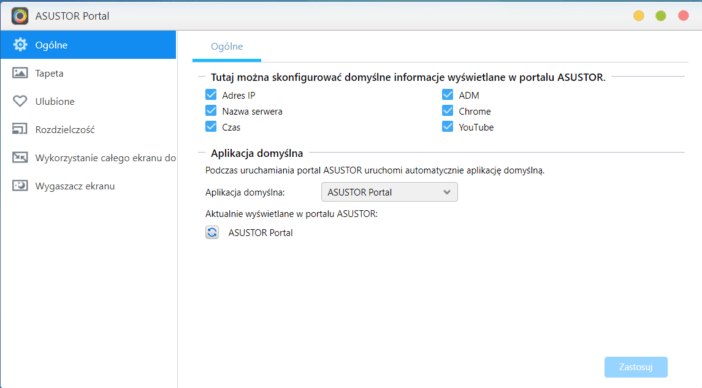Click the ASUSTOR Portal app logo icon
702x388 pixels.
[x=20, y=16]
